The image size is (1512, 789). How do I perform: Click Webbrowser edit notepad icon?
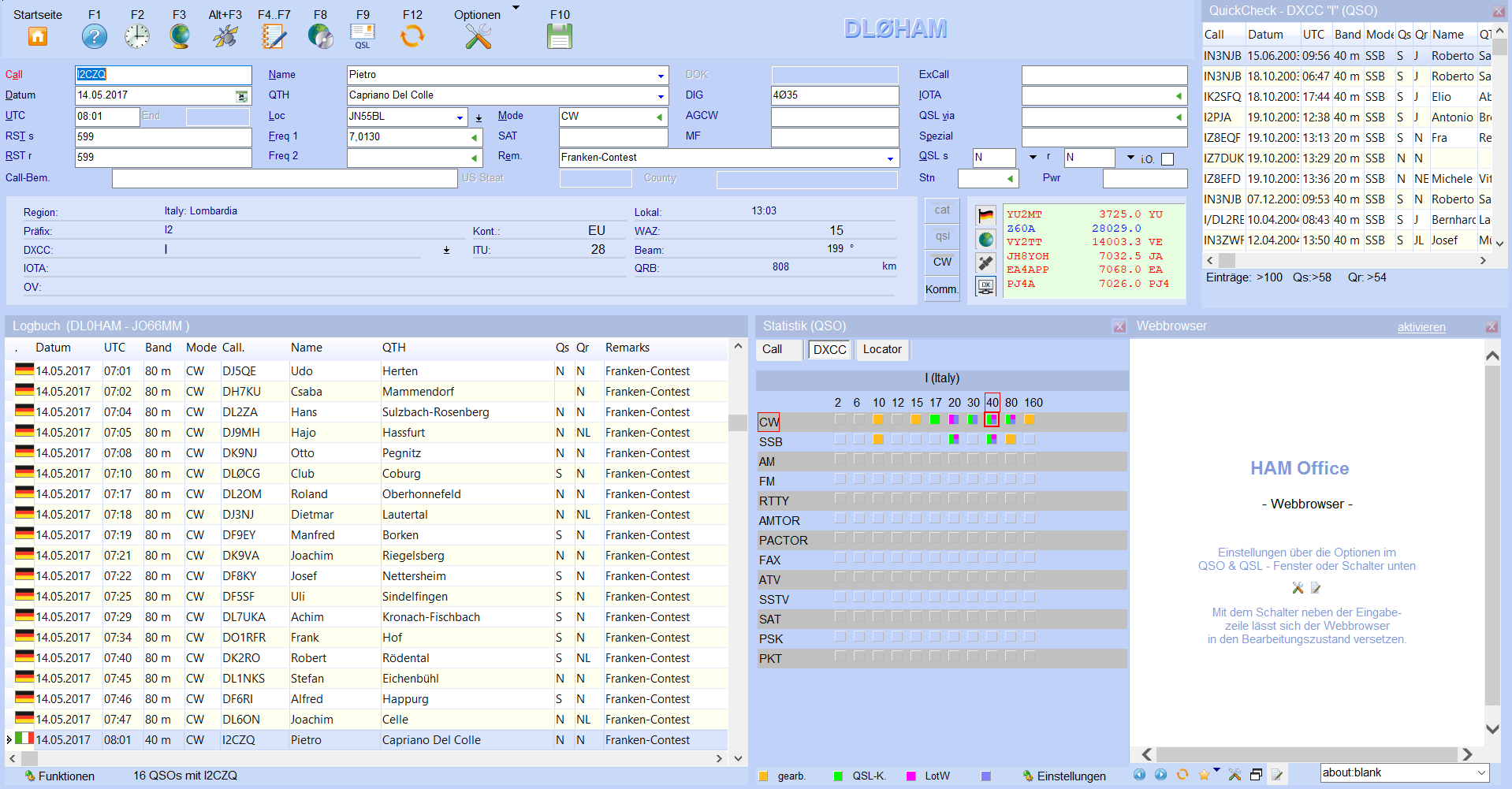tap(1277, 774)
